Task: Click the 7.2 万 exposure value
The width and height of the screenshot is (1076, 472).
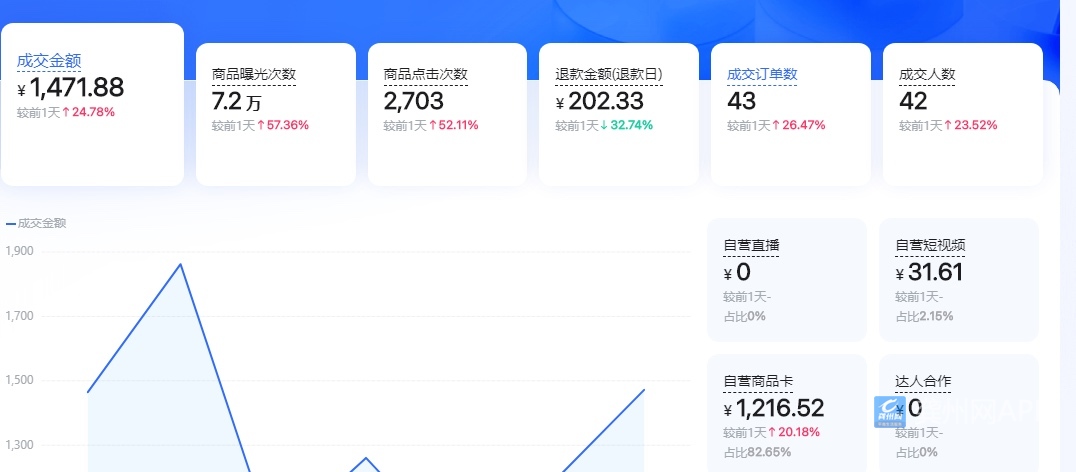Action: [x=237, y=102]
